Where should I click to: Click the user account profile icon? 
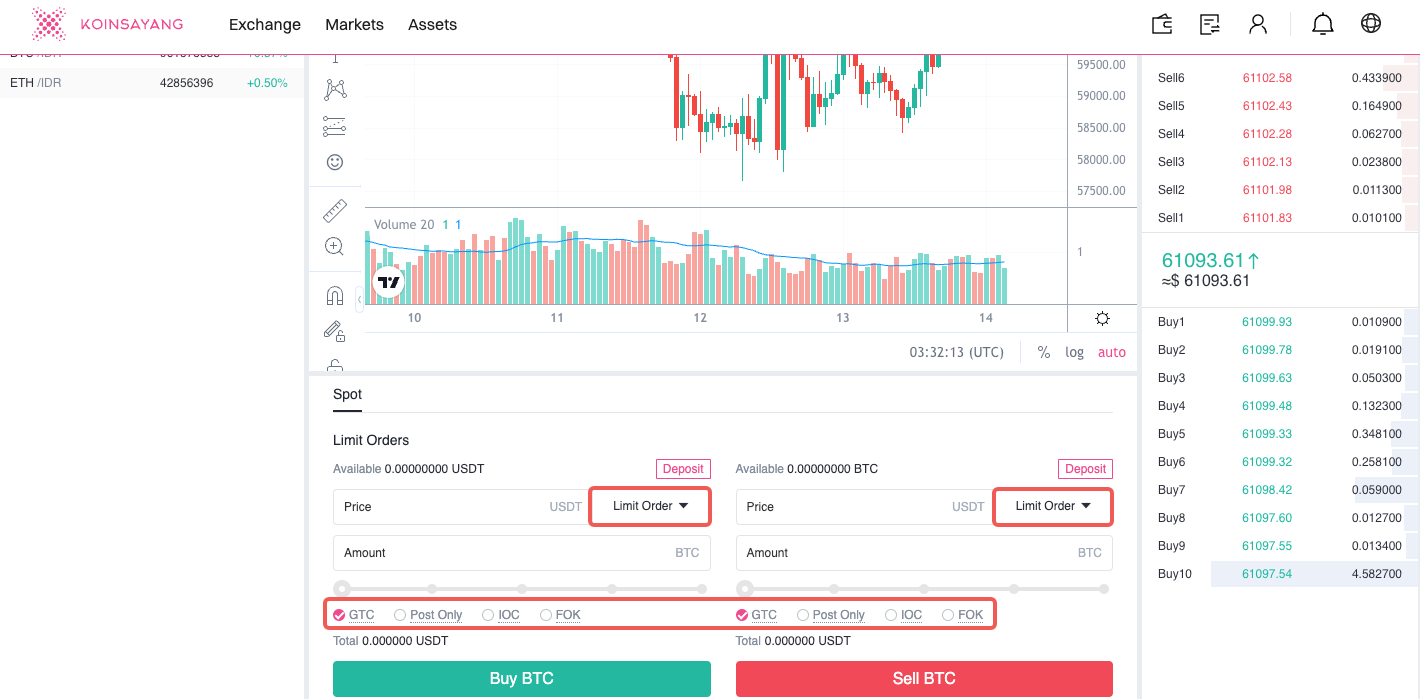pos(1258,24)
